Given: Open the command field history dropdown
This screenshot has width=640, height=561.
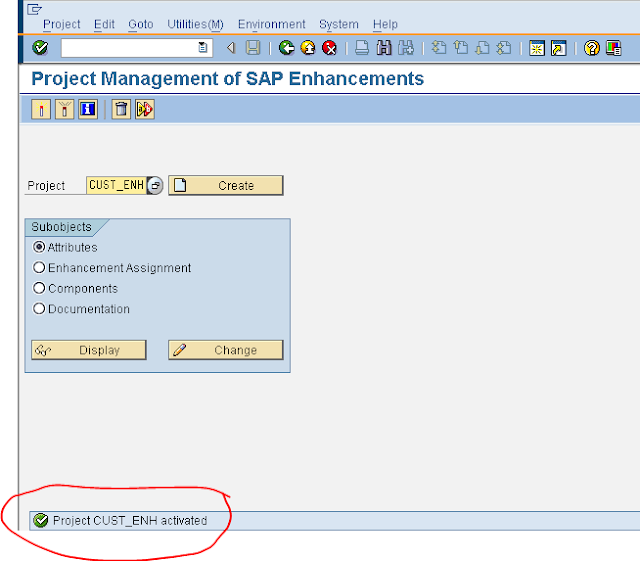Looking at the screenshot, I should [x=202, y=48].
